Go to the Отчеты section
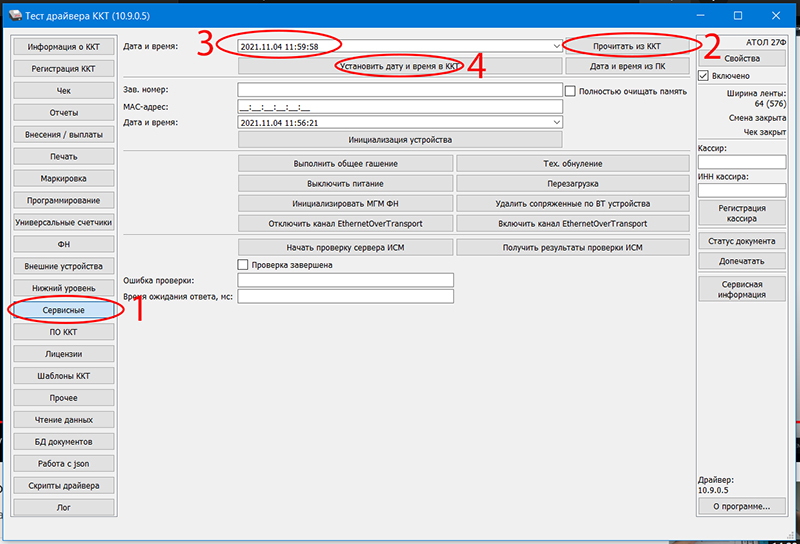 (63, 112)
